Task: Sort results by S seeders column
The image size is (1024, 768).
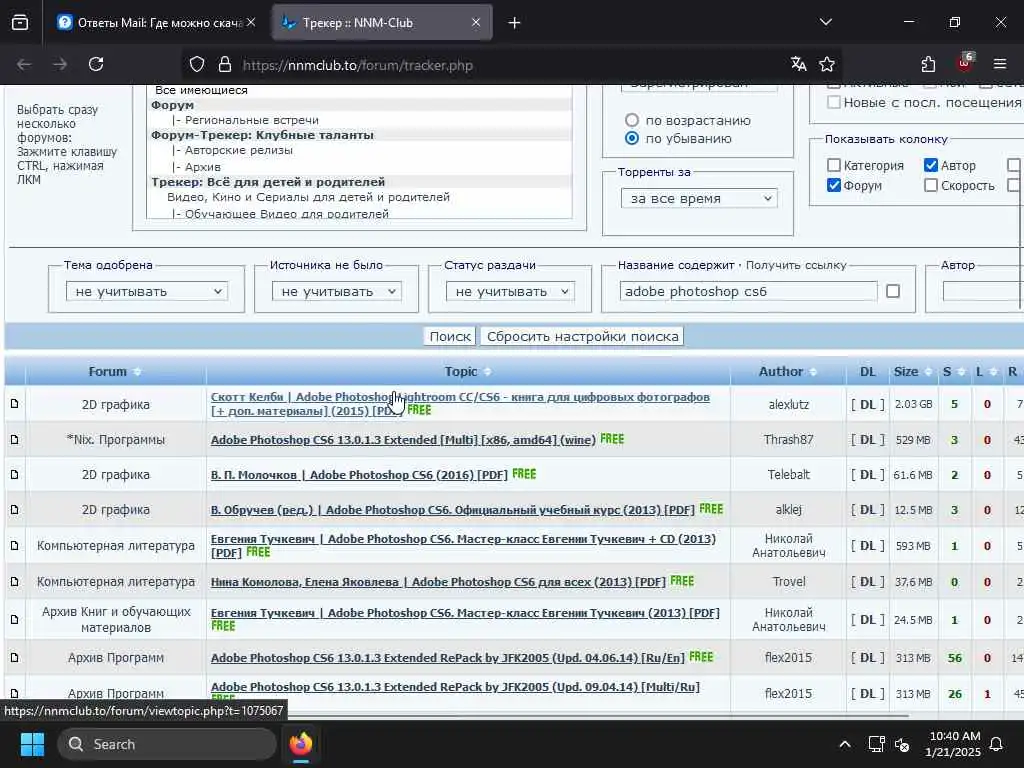Action: 953,372
